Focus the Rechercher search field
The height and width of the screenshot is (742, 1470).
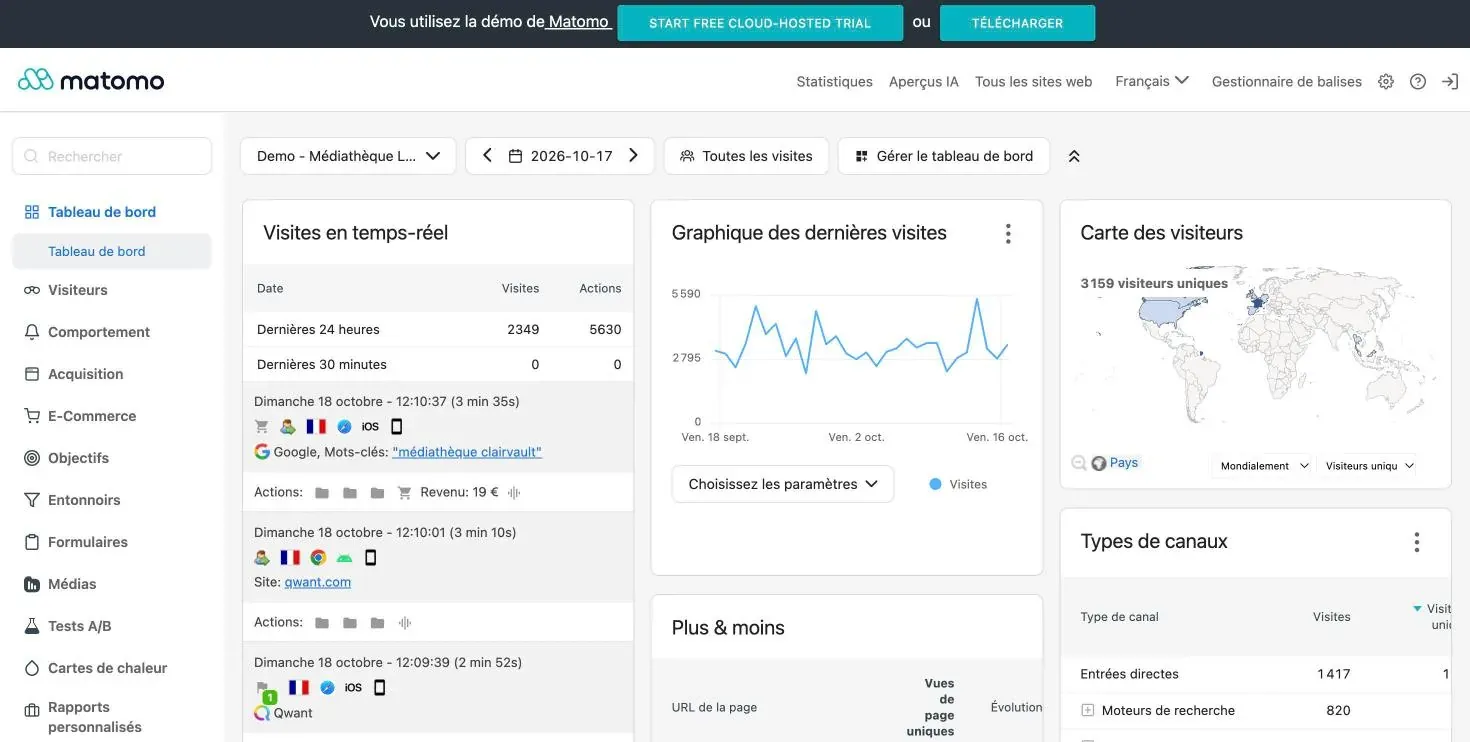tap(112, 156)
